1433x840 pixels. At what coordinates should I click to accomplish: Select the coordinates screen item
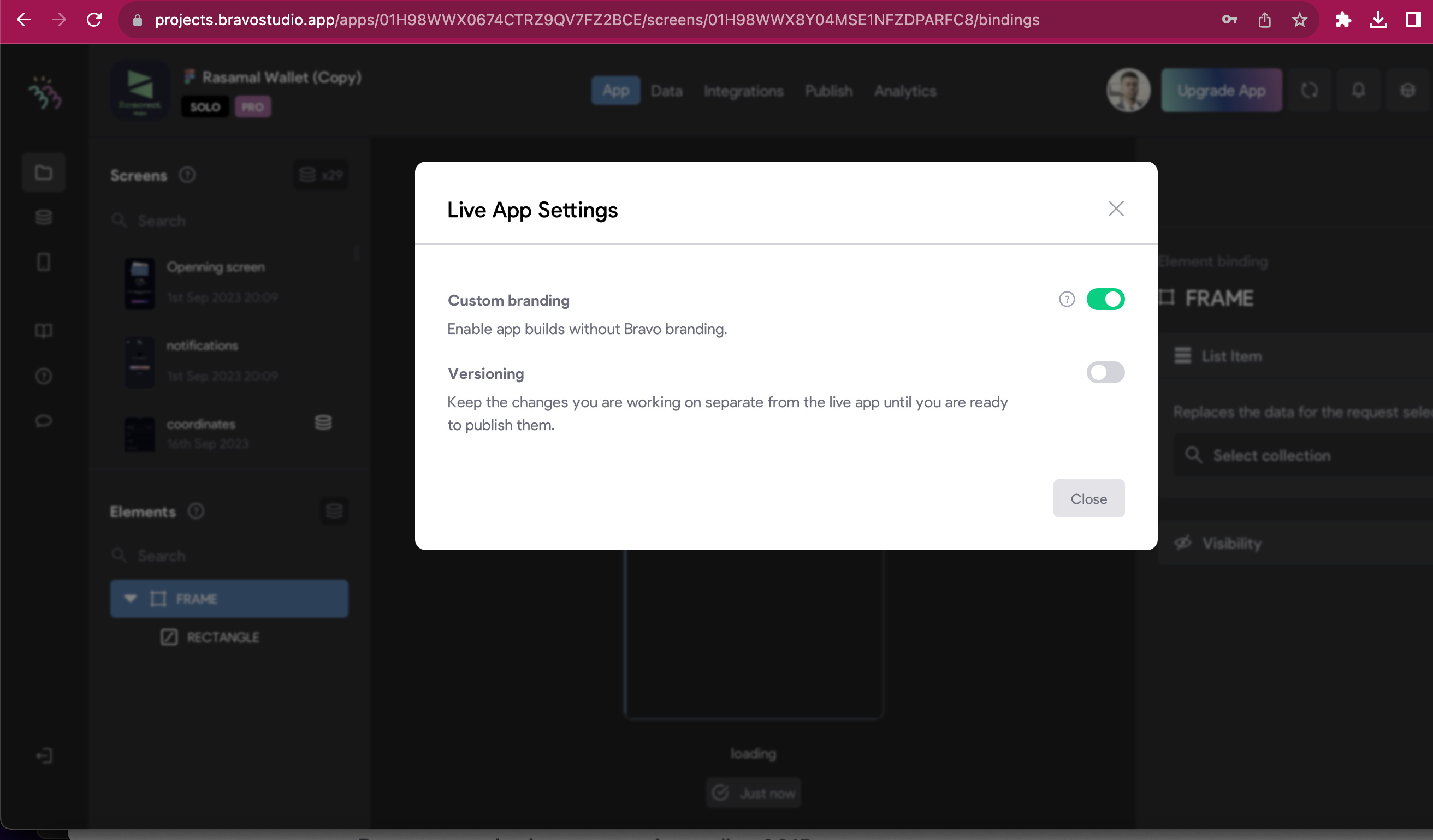click(230, 433)
